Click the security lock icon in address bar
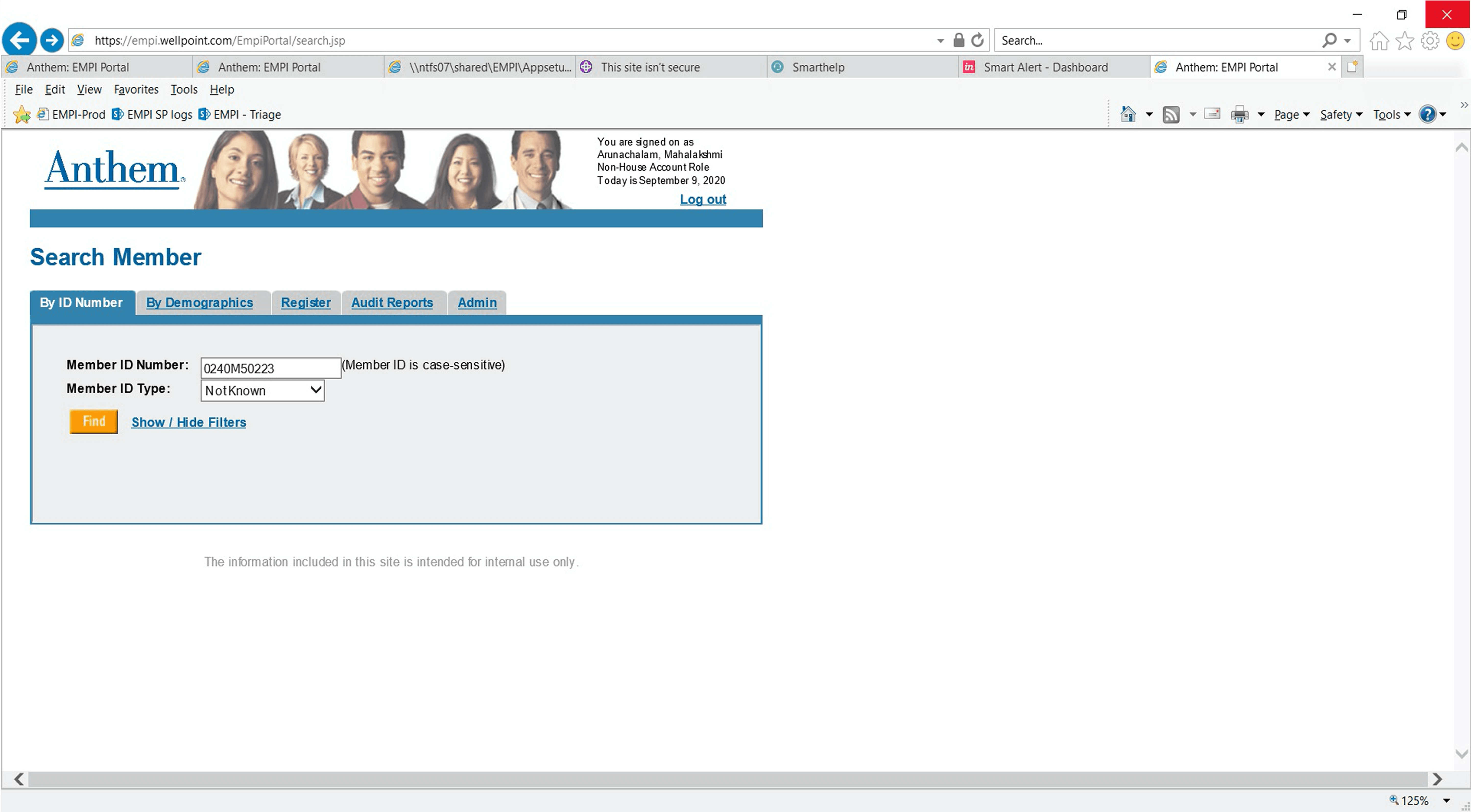This screenshot has height=812, width=1471. tap(959, 40)
